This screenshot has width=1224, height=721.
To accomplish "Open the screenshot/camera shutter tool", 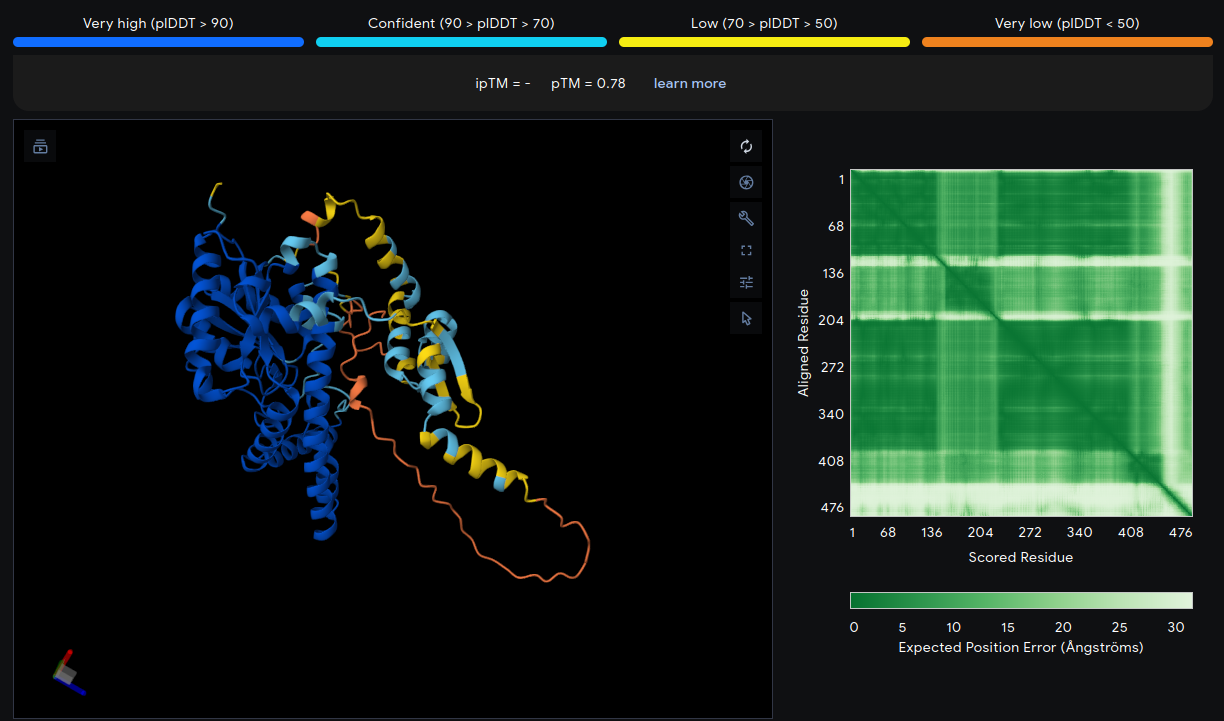I will tap(745, 183).
